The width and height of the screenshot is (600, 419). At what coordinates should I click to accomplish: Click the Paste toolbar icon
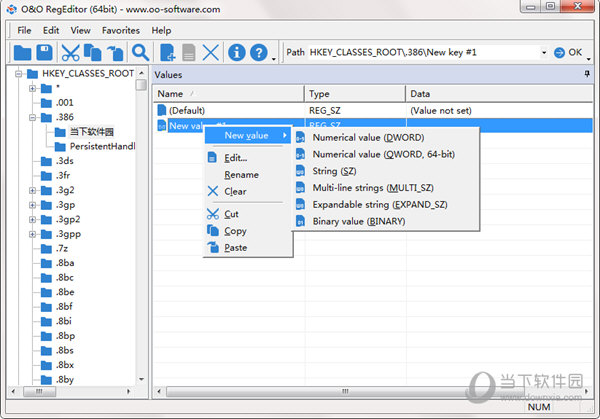[115, 53]
